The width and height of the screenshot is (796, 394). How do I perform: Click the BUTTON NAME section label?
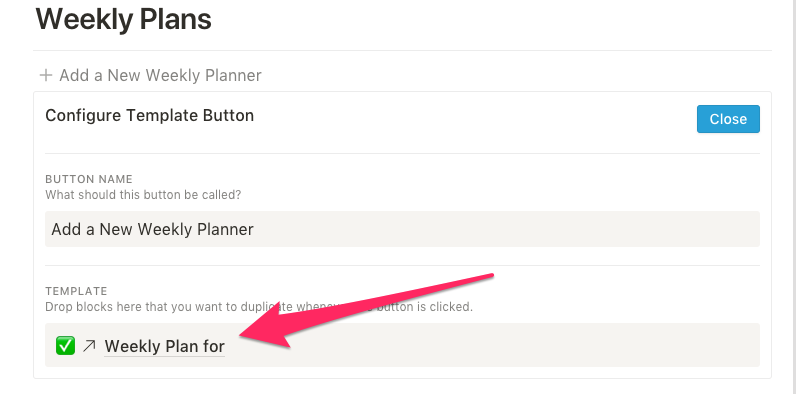tap(89, 179)
